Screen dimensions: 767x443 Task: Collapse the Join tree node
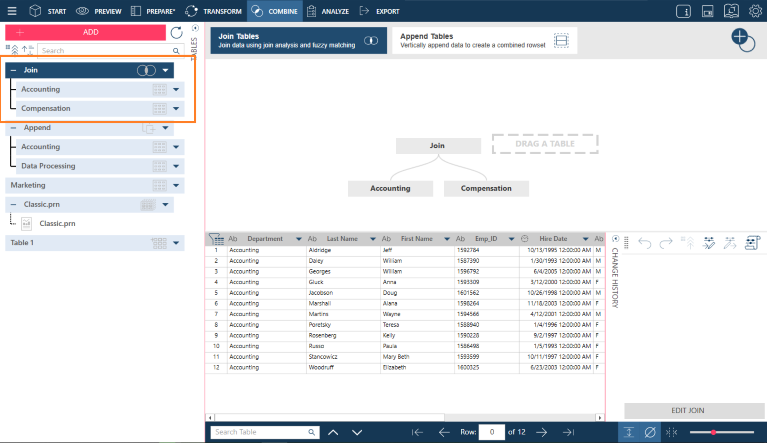(x=13, y=70)
